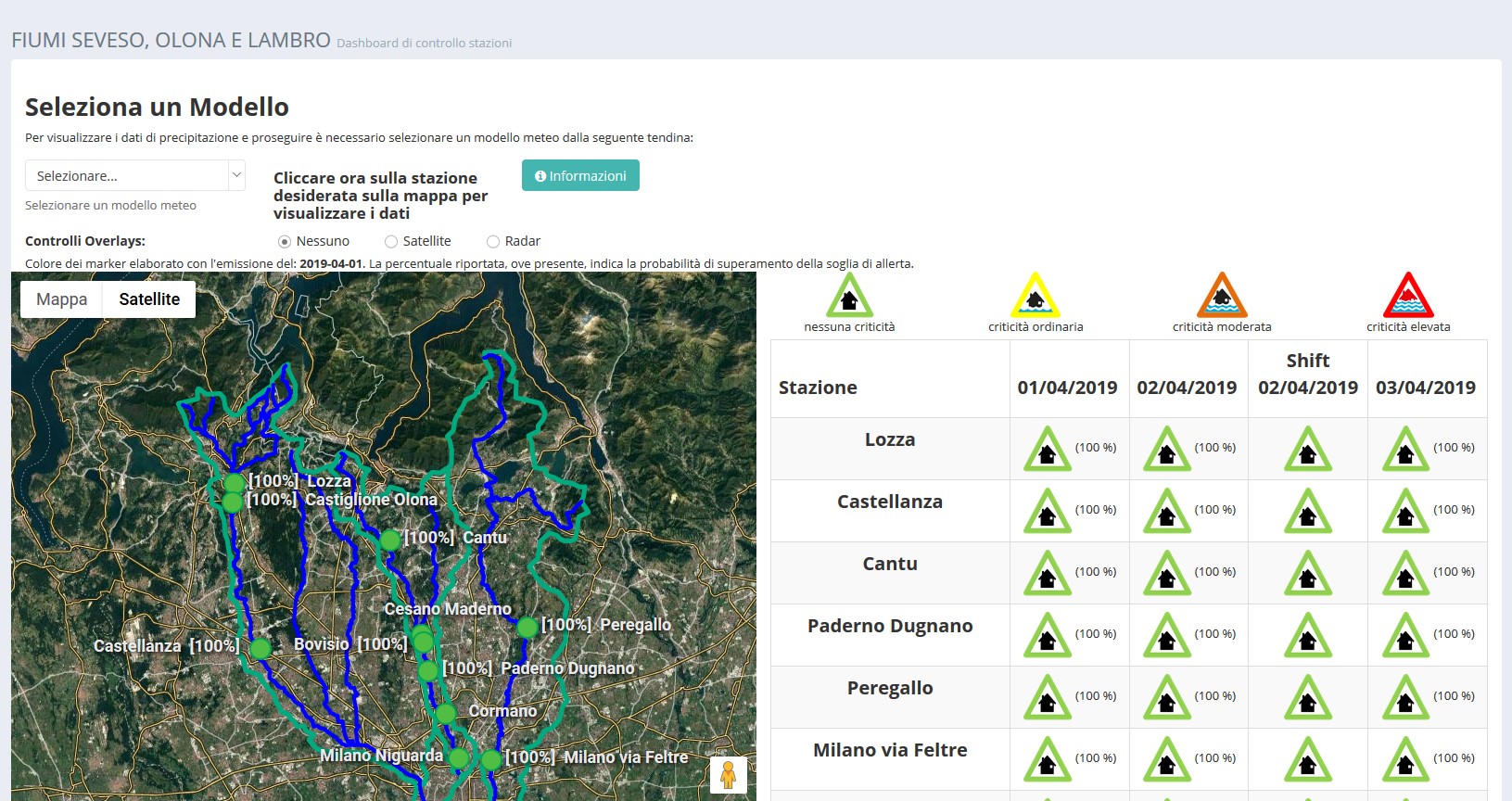The image size is (1512, 801).
Task: Click the Milano via Feltre name in table
Action: click(890, 750)
